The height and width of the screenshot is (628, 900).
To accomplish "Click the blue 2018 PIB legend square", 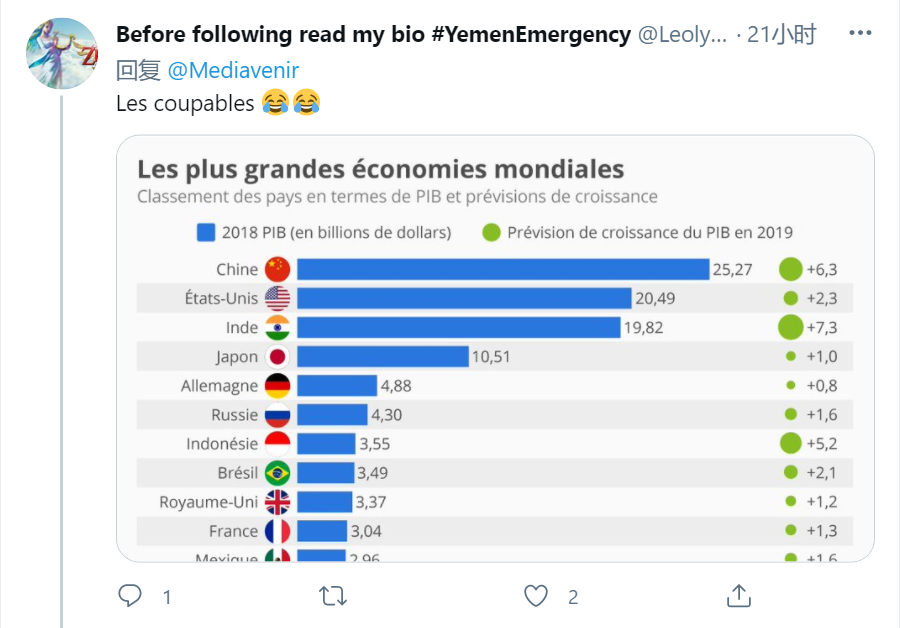I will click(x=206, y=233).
